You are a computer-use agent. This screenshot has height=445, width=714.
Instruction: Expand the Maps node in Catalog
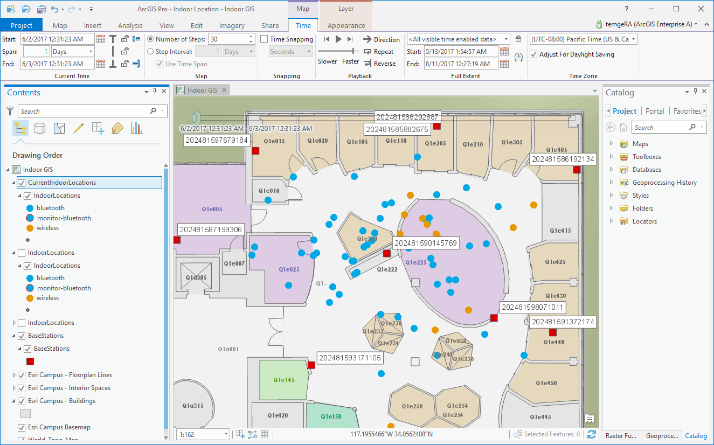click(x=612, y=143)
